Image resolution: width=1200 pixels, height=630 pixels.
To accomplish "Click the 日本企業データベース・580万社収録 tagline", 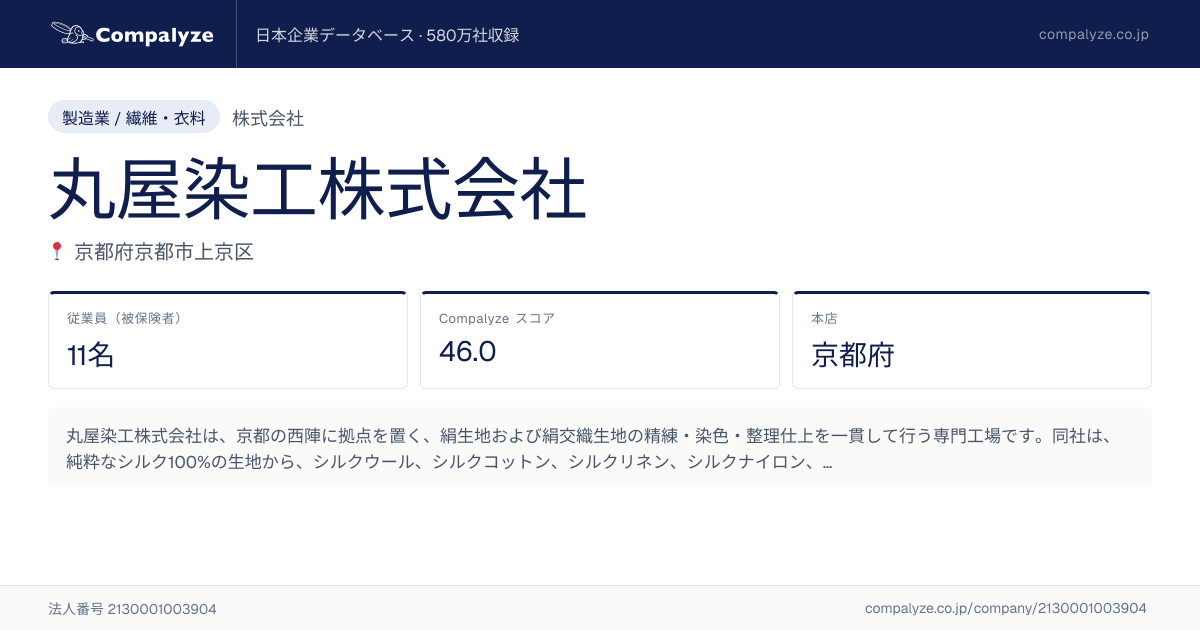I will 387,35.
